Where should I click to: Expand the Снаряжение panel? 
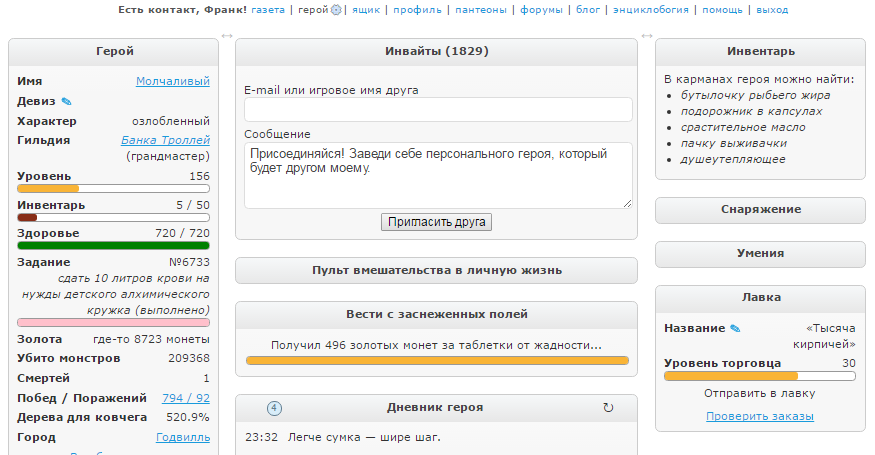click(760, 210)
